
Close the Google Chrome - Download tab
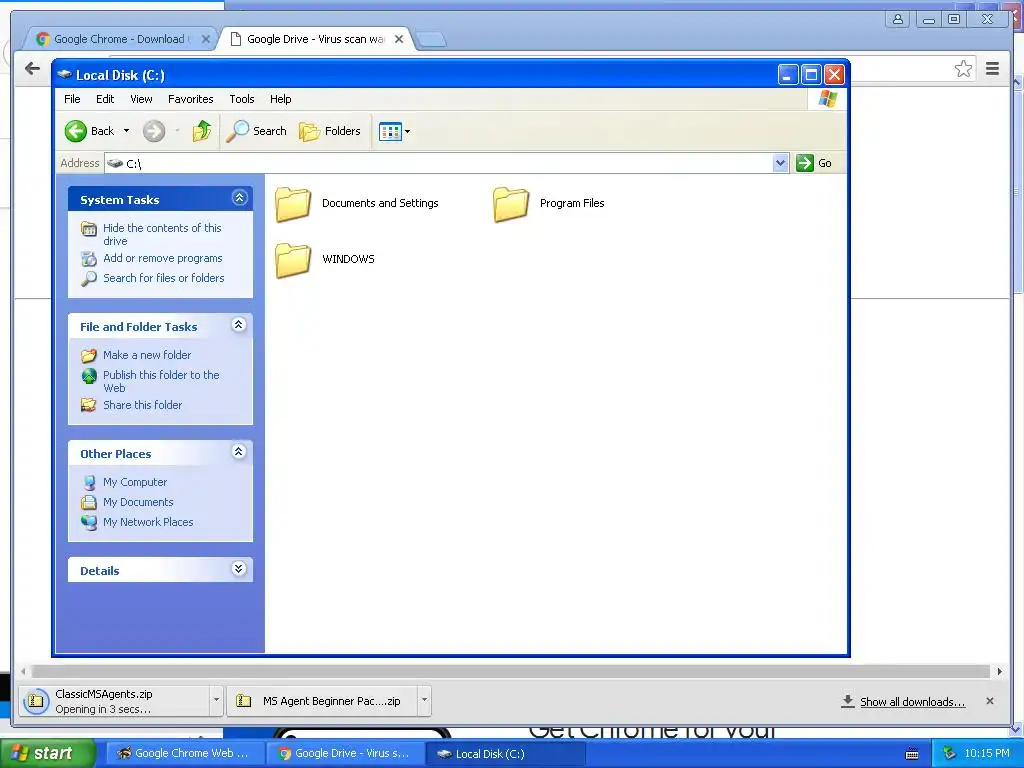pos(206,39)
